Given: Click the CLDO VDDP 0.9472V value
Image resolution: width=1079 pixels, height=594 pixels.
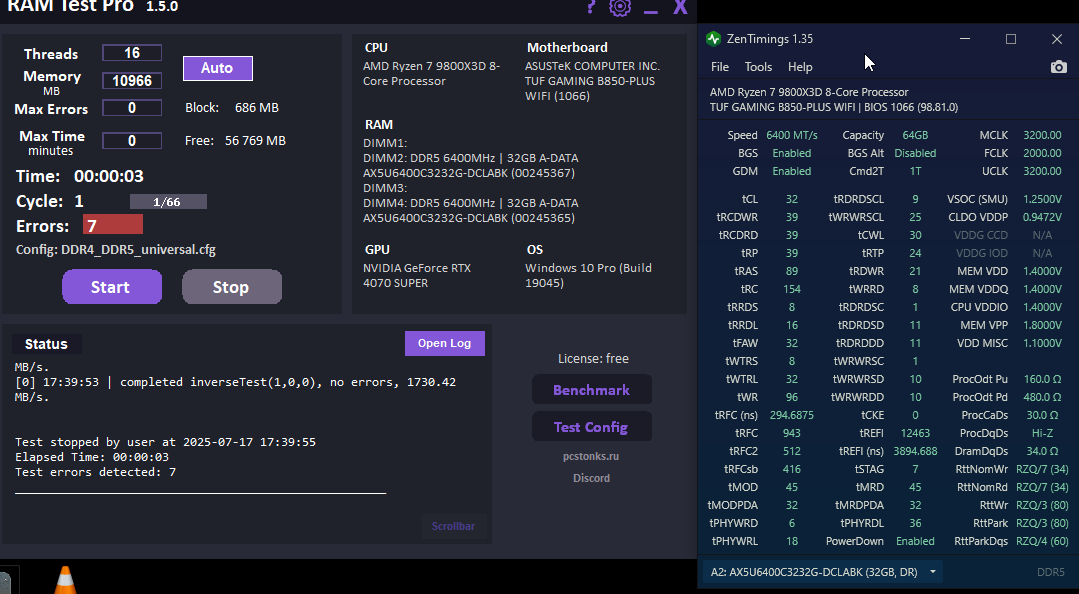Looking at the screenshot, I should click(x=1042, y=217).
